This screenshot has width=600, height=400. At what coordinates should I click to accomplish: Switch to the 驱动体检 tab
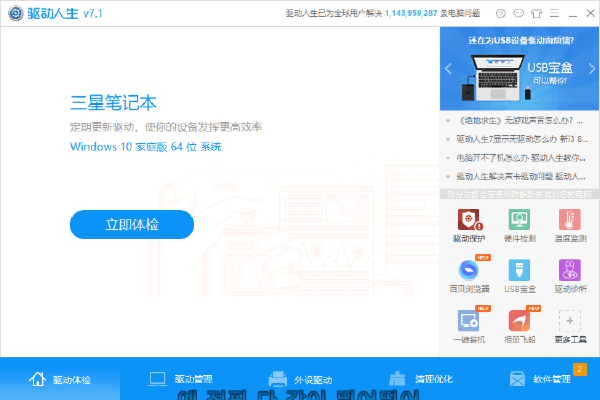(x=60, y=379)
